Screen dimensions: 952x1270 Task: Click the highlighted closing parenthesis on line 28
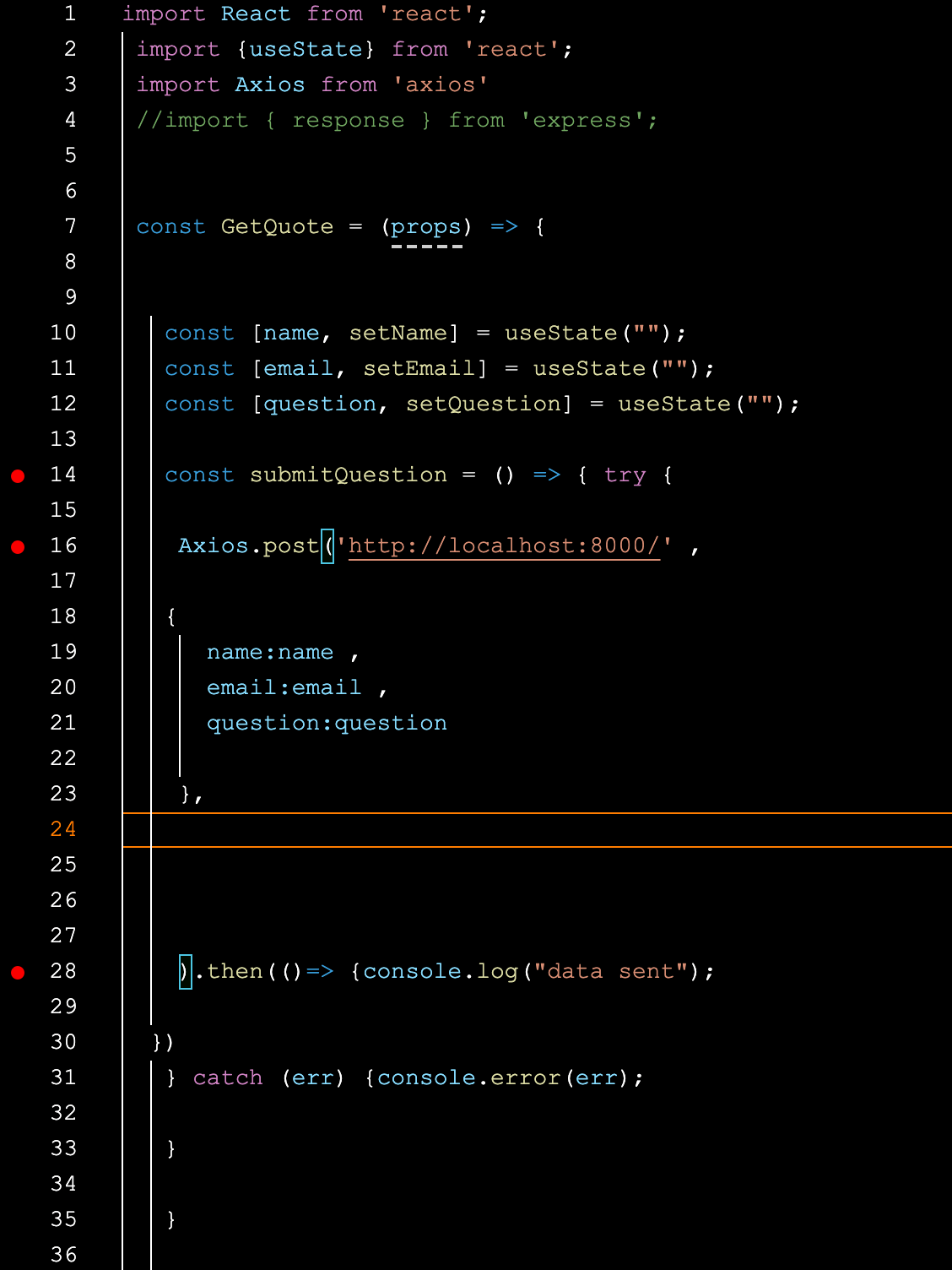pyautogui.click(x=185, y=971)
